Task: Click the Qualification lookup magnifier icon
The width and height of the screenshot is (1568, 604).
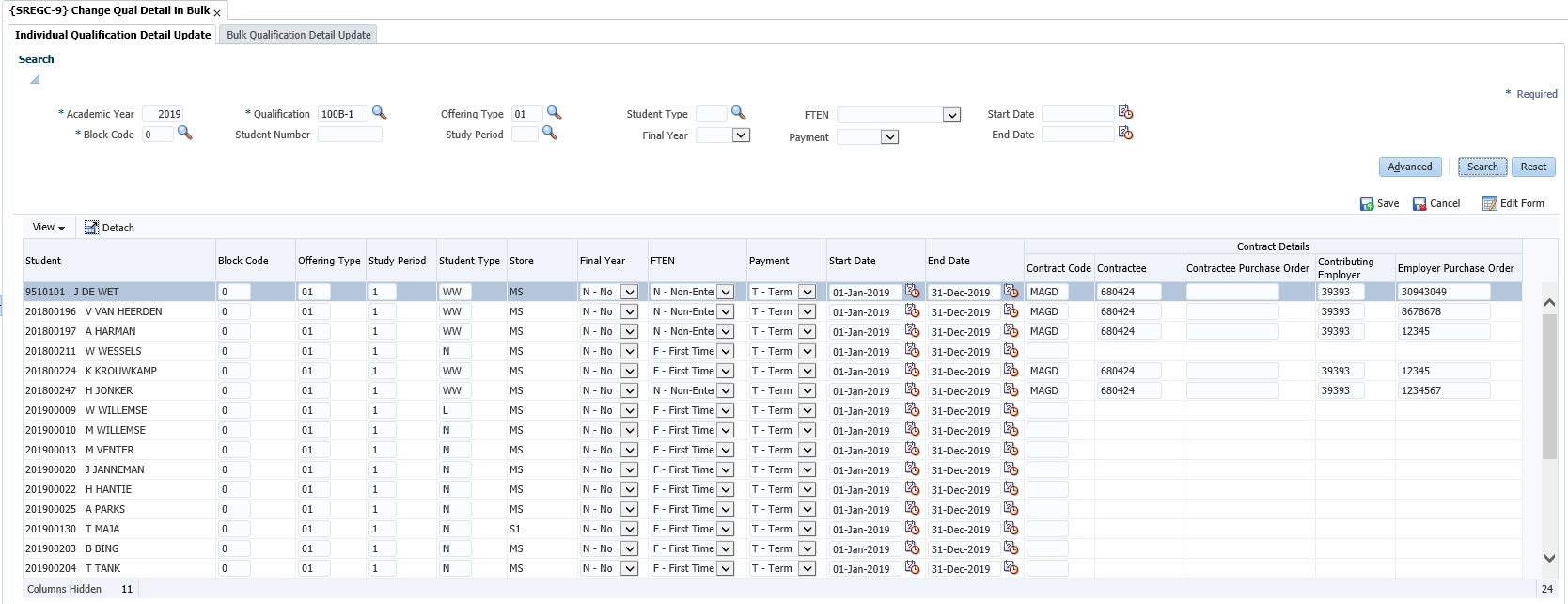Action: coord(380,113)
